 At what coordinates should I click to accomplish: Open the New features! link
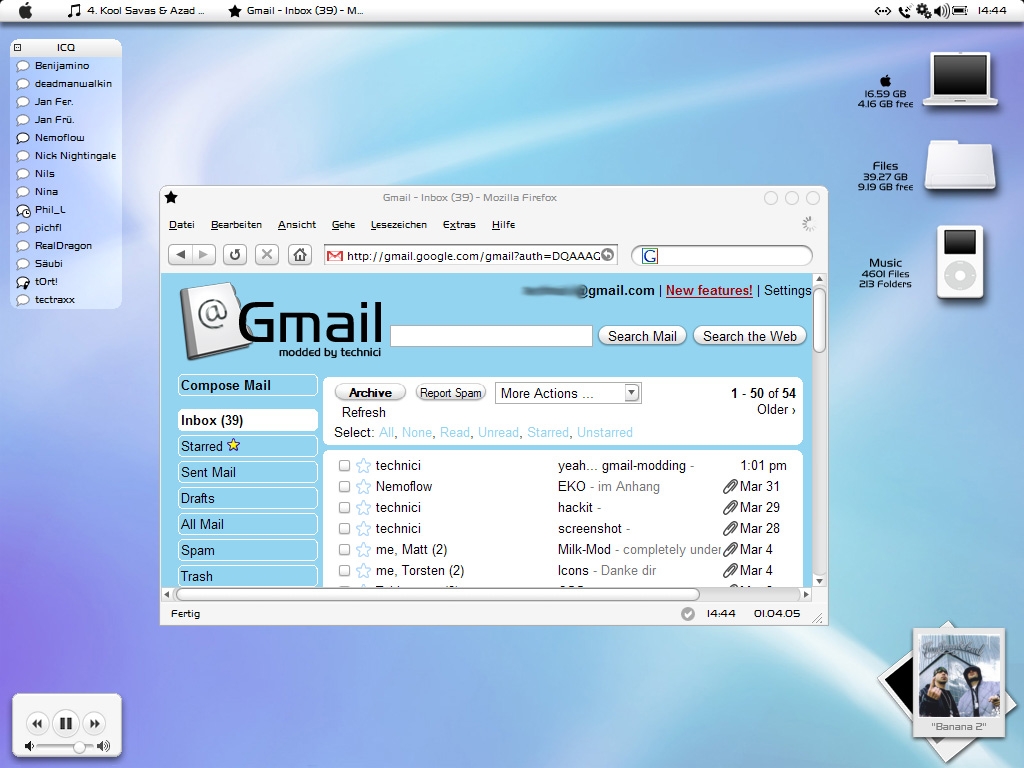click(709, 291)
